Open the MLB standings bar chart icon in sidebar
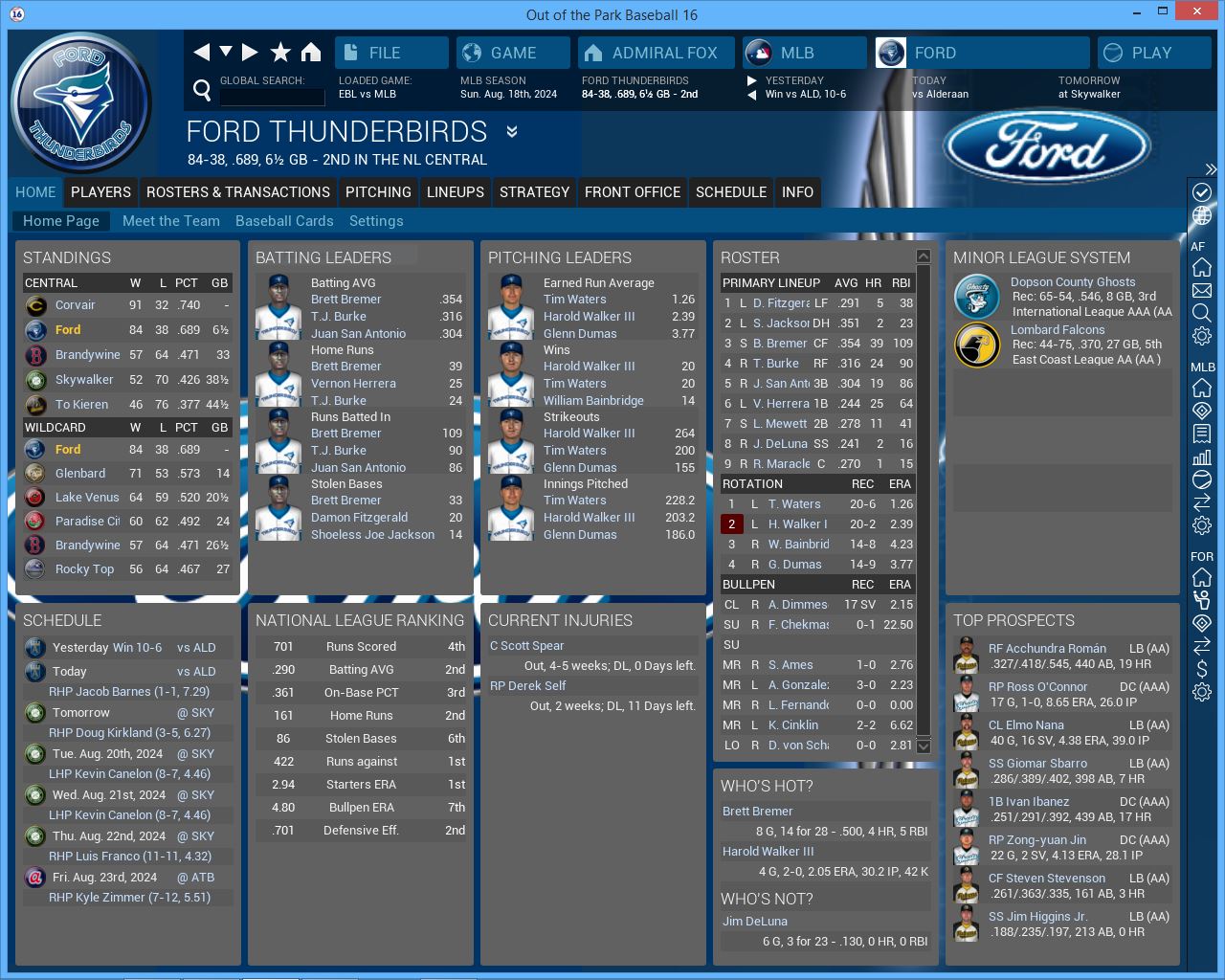Screen dimensions: 1225x980 pos(1202,457)
